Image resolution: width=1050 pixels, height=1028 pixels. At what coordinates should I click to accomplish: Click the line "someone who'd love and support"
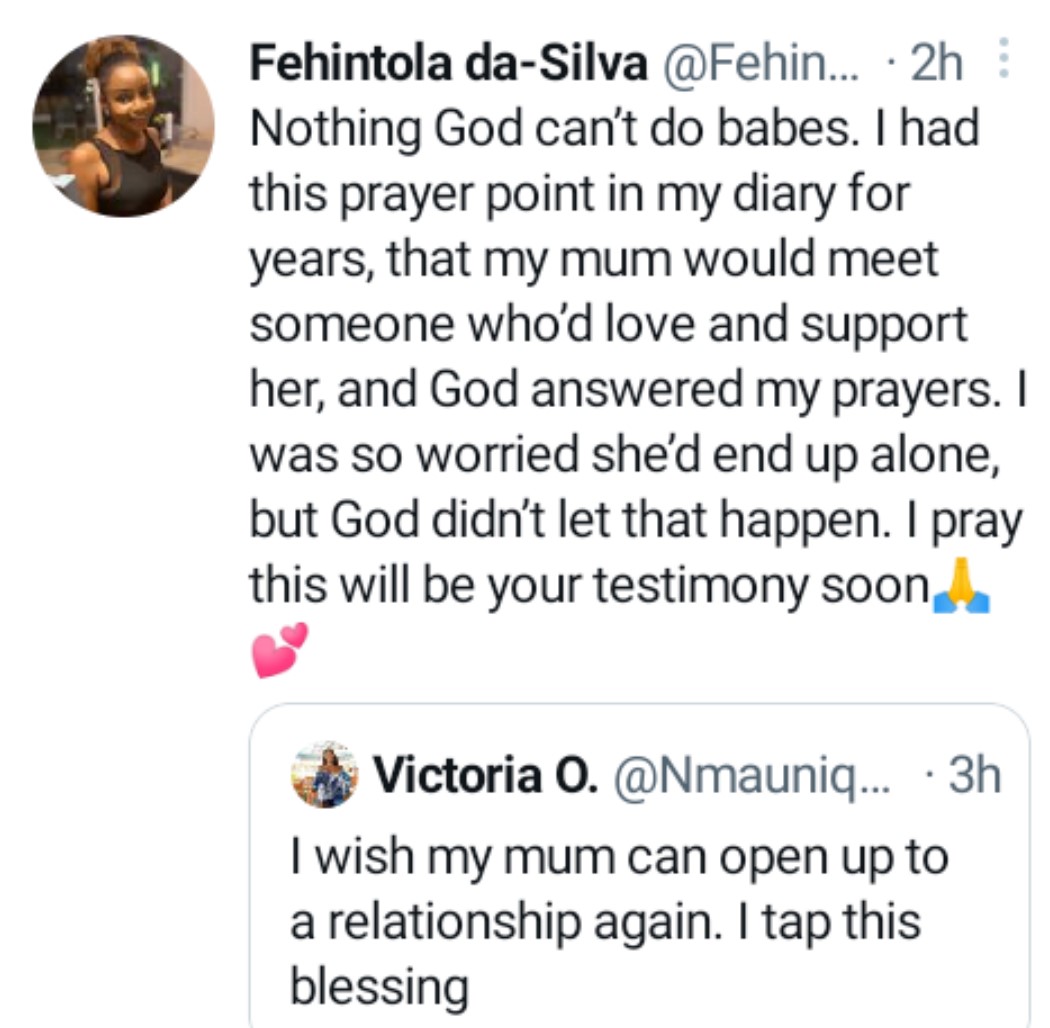608,324
